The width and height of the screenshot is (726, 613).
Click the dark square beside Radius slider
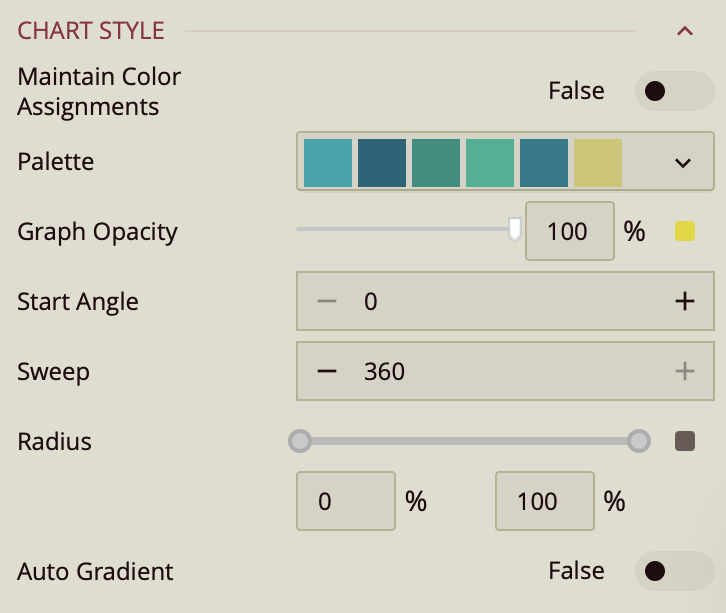click(x=685, y=441)
